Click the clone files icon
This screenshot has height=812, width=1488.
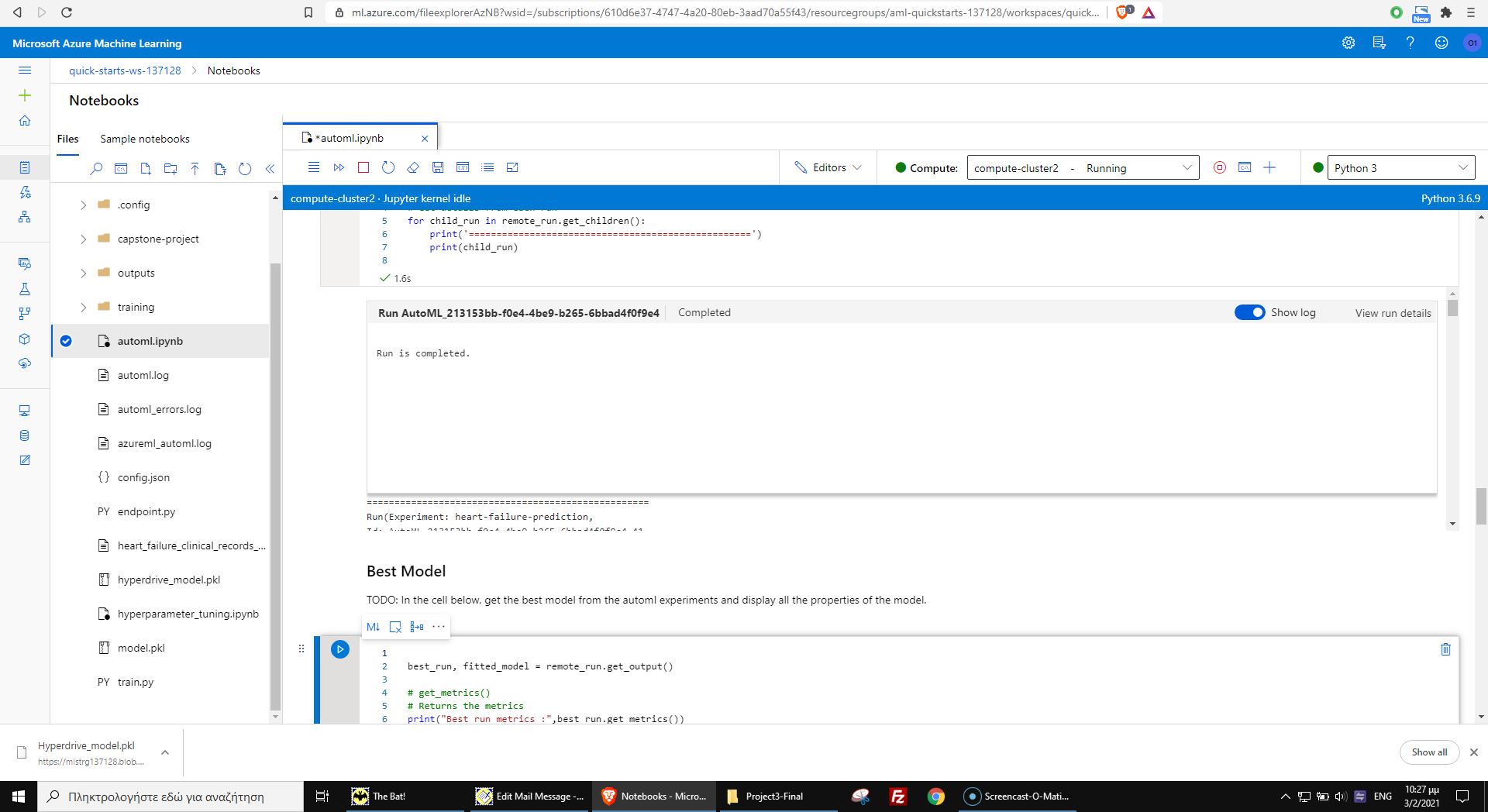(x=220, y=169)
